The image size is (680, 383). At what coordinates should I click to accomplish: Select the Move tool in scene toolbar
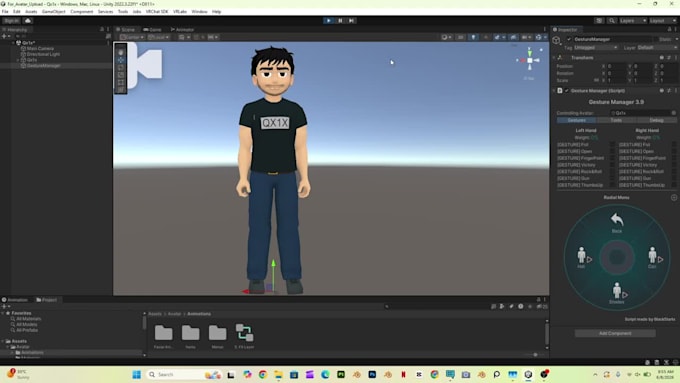[x=121, y=60]
